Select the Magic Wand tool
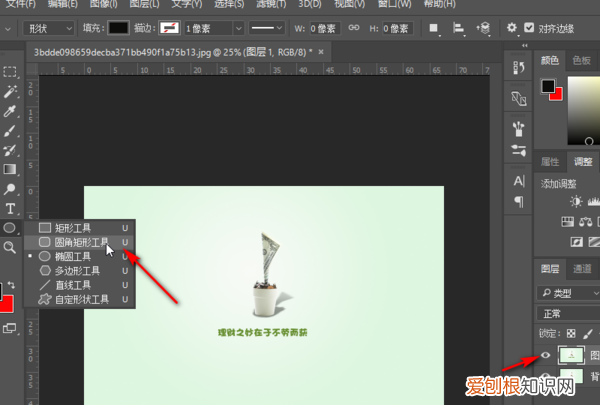600x405 pixels. 10,91
